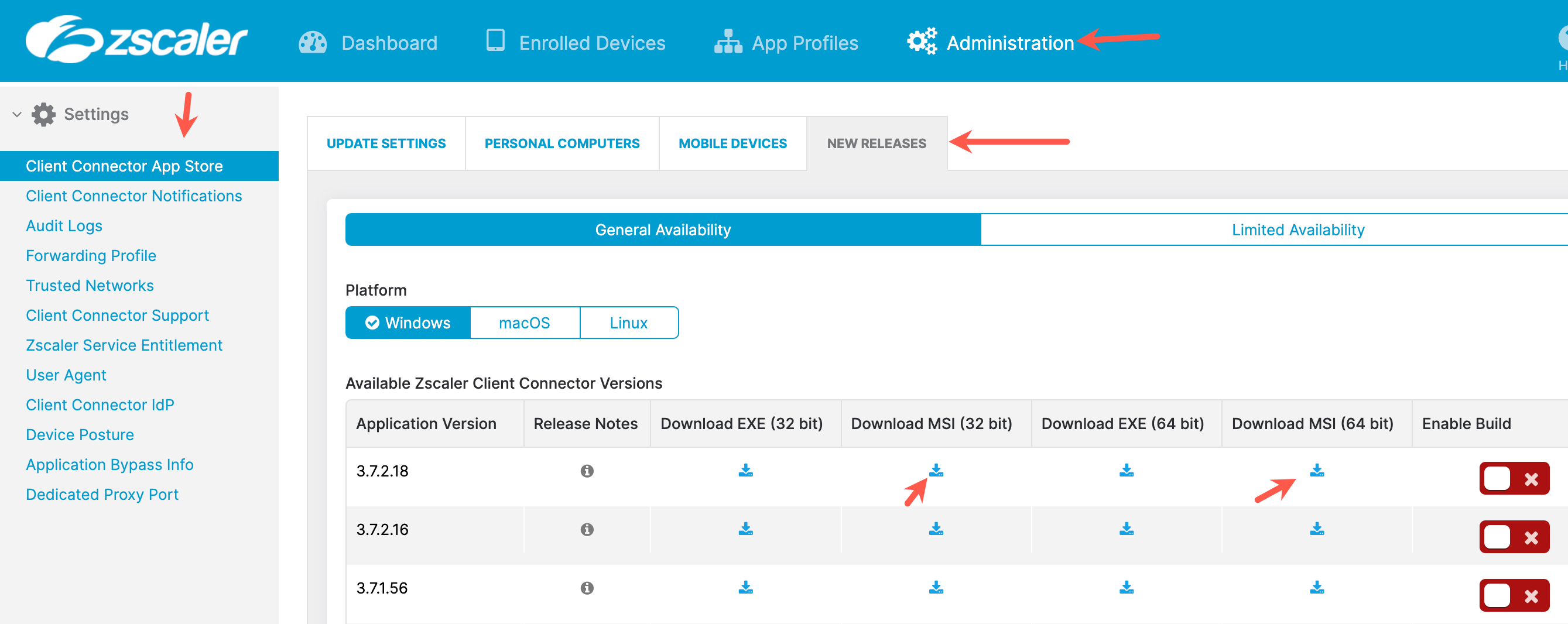The height and width of the screenshot is (624, 1568).
Task: Navigate to the Audit Logs section
Action: [x=64, y=225]
